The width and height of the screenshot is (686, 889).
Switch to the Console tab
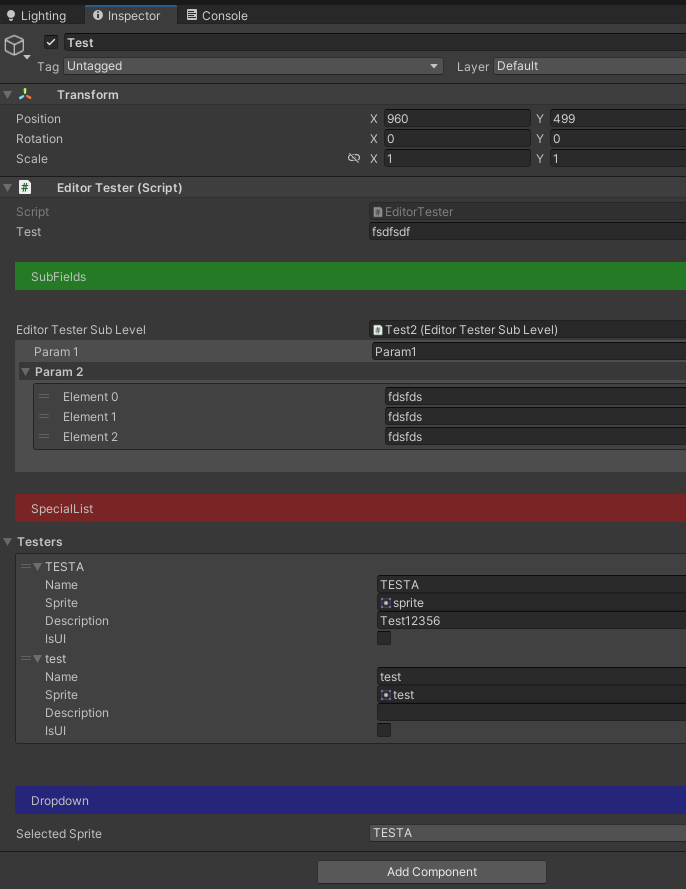tap(217, 15)
